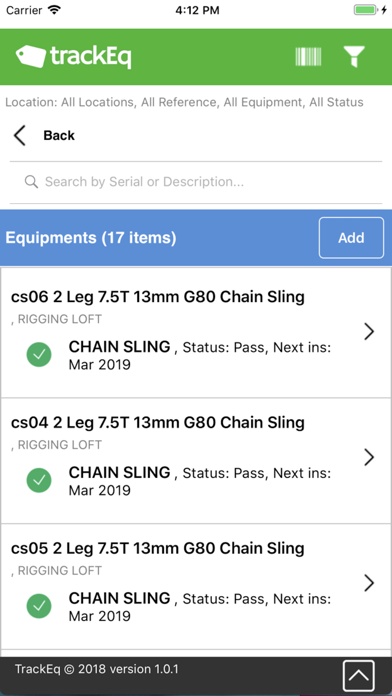Open the cs06 2 Leg Chain Sling item
Screen dimensions: 392x696
pyautogui.click(x=196, y=332)
